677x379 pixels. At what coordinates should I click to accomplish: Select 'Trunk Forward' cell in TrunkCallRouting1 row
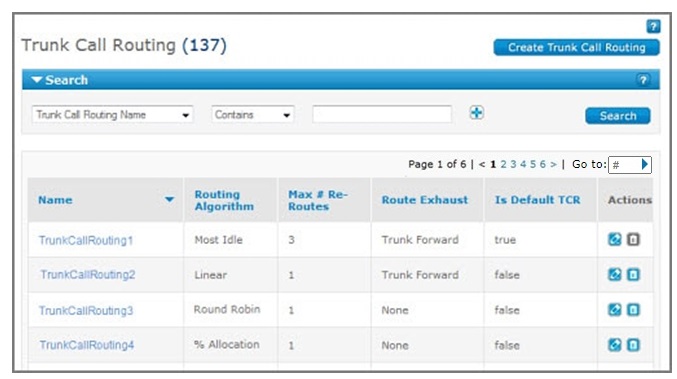click(x=420, y=240)
